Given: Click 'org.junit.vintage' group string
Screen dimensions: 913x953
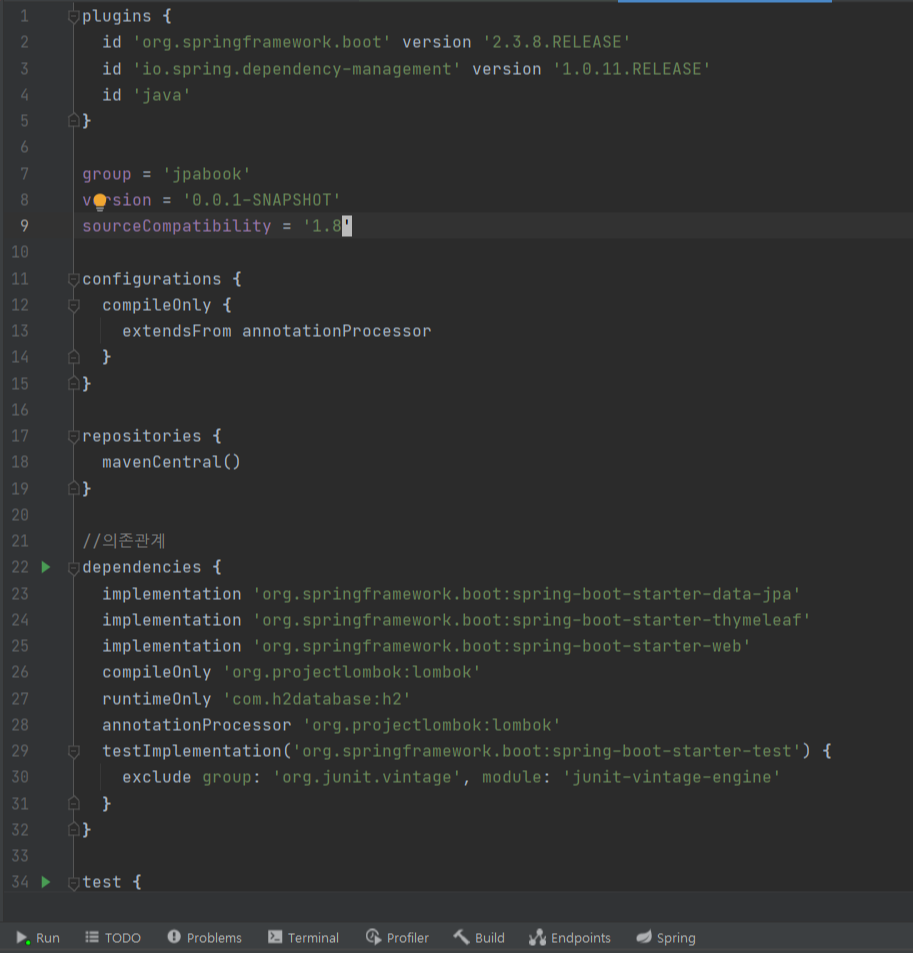Looking at the screenshot, I should [x=367, y=777].
